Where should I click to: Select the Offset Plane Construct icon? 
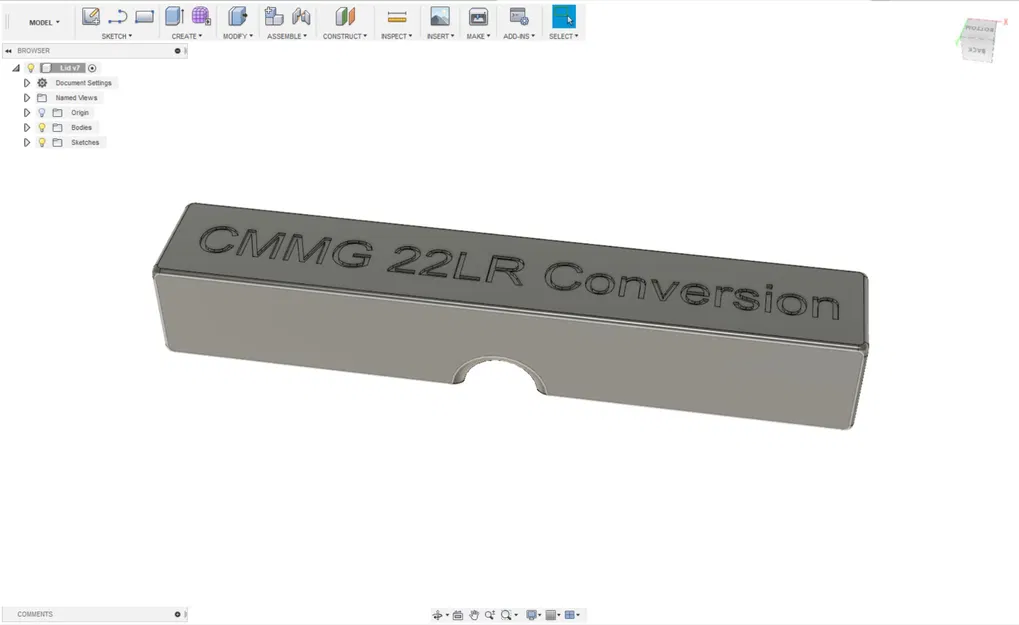coord(345,16)
